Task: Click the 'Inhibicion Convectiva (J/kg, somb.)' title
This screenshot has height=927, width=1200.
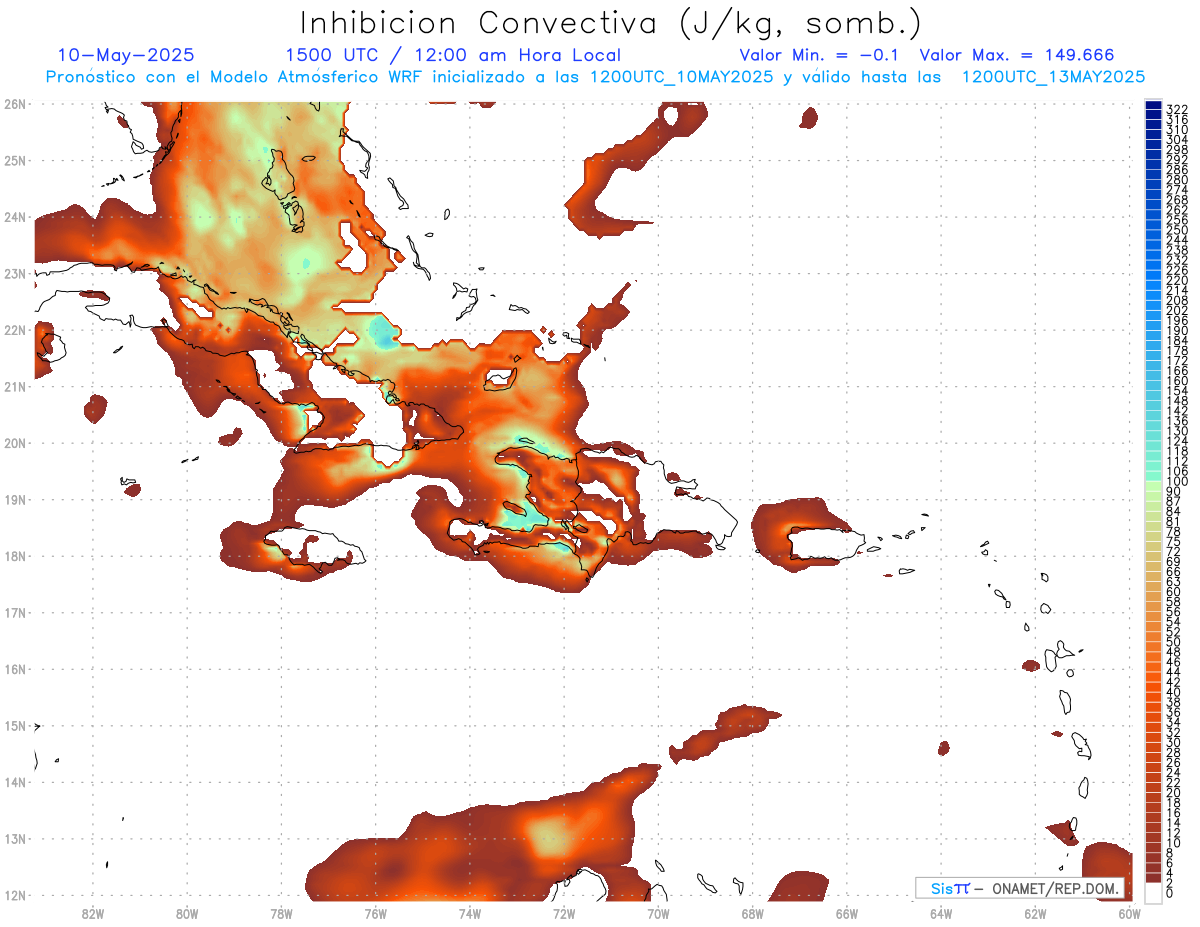Action: coord(610,24)
